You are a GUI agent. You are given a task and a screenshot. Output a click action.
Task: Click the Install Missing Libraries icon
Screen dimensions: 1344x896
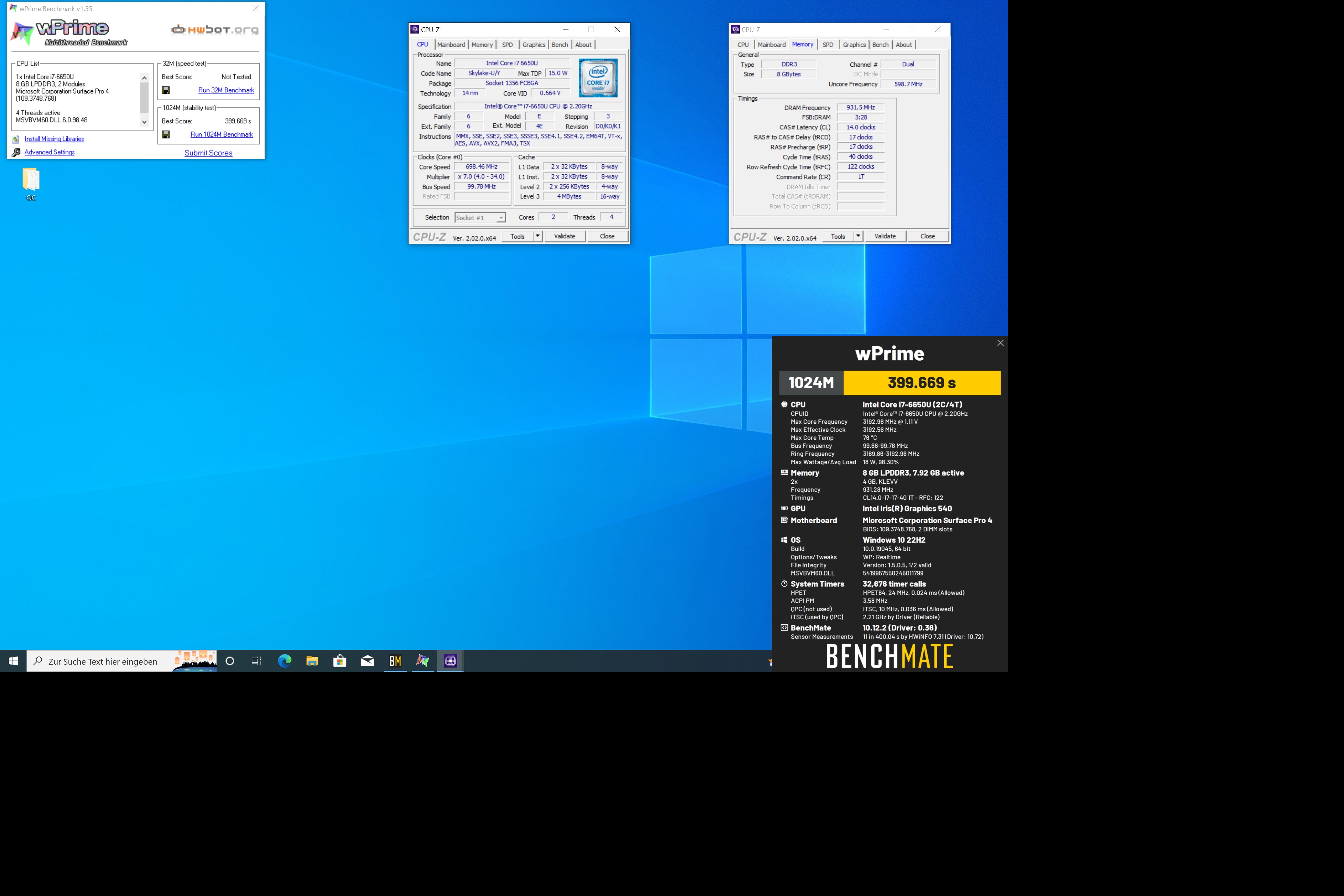(x=16, y=139)
